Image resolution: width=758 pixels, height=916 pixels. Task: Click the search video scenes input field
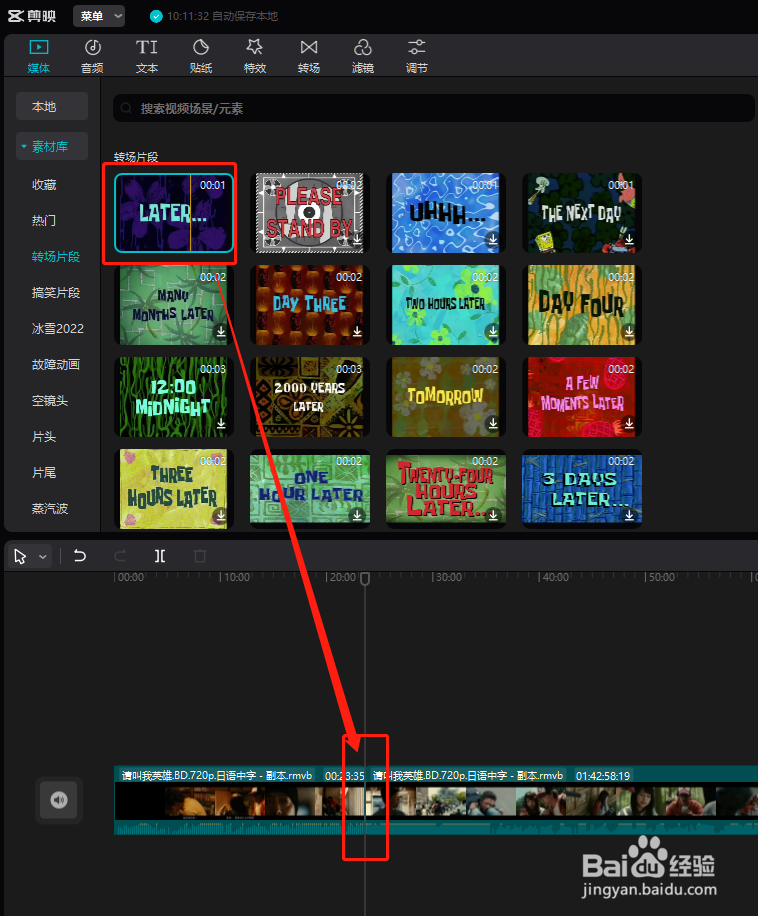pos(434,108)
